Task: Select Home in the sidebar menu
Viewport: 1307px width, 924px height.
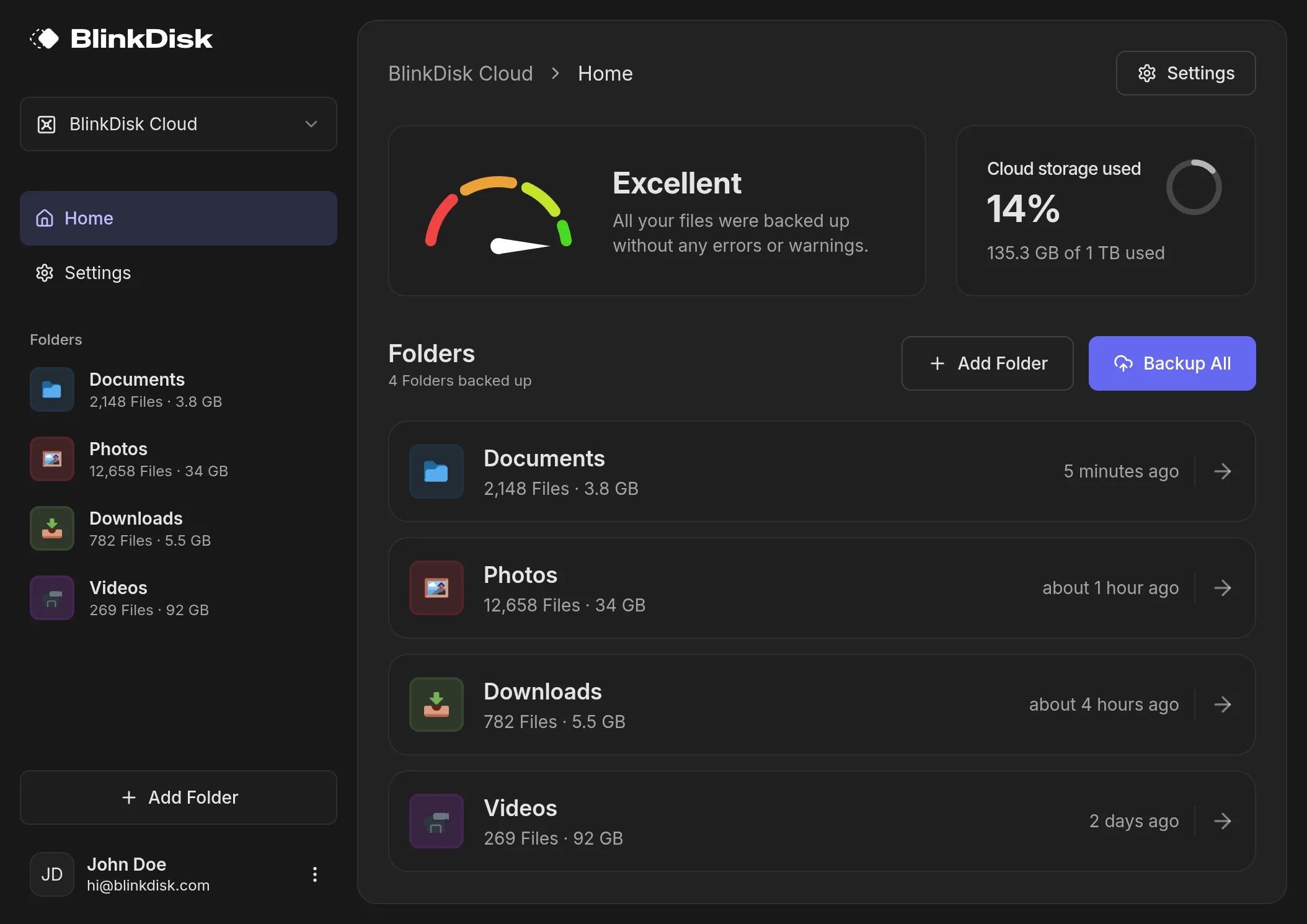Action: click(x=89, y=218)
